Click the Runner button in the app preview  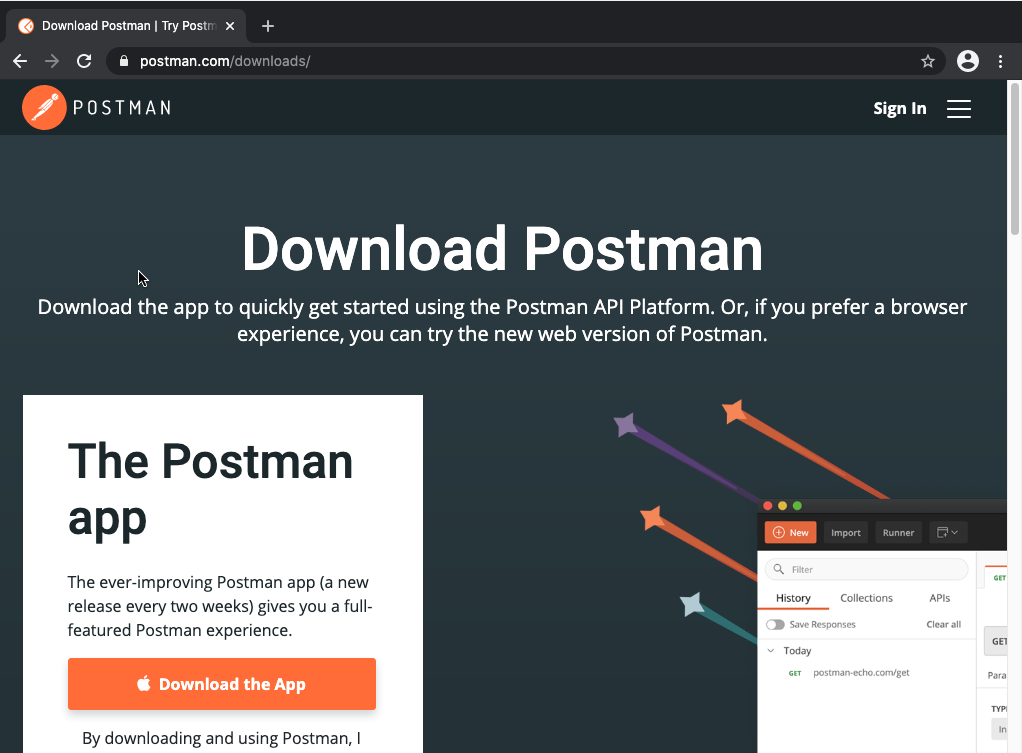point(898,533)
